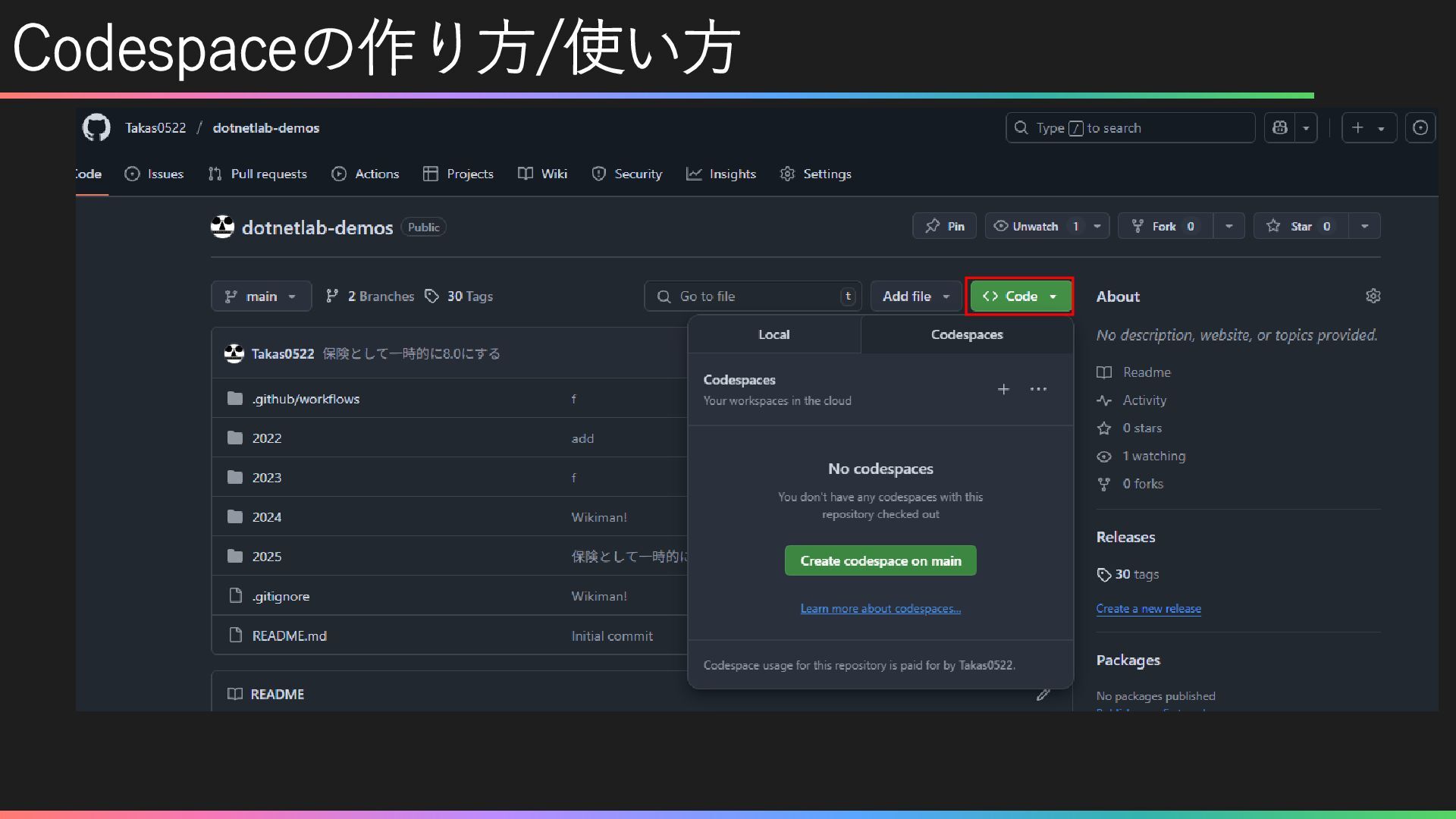Open Learn more about codespaces link

(x=880, y=608)
